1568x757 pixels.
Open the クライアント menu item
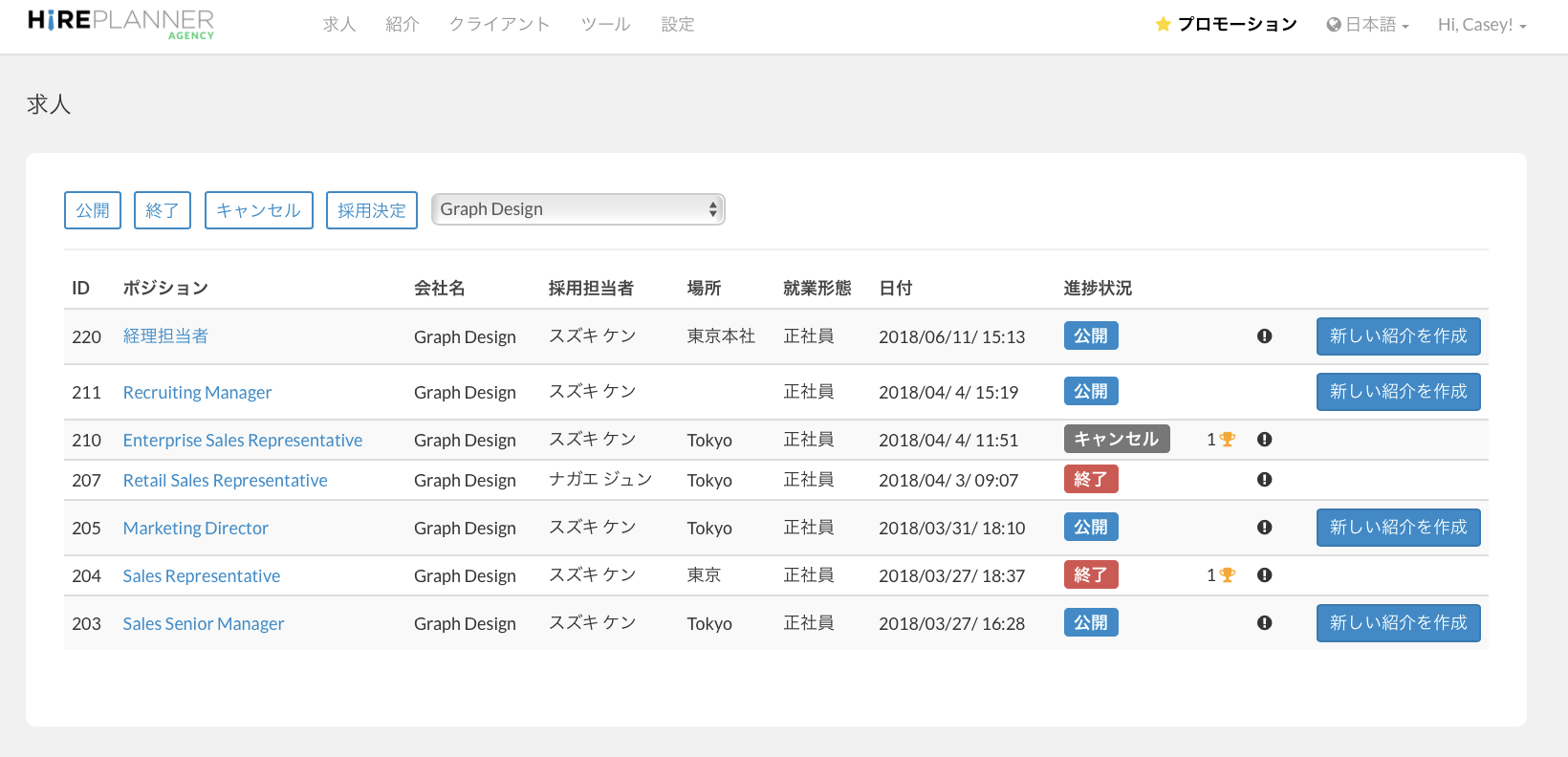[499, 25]
